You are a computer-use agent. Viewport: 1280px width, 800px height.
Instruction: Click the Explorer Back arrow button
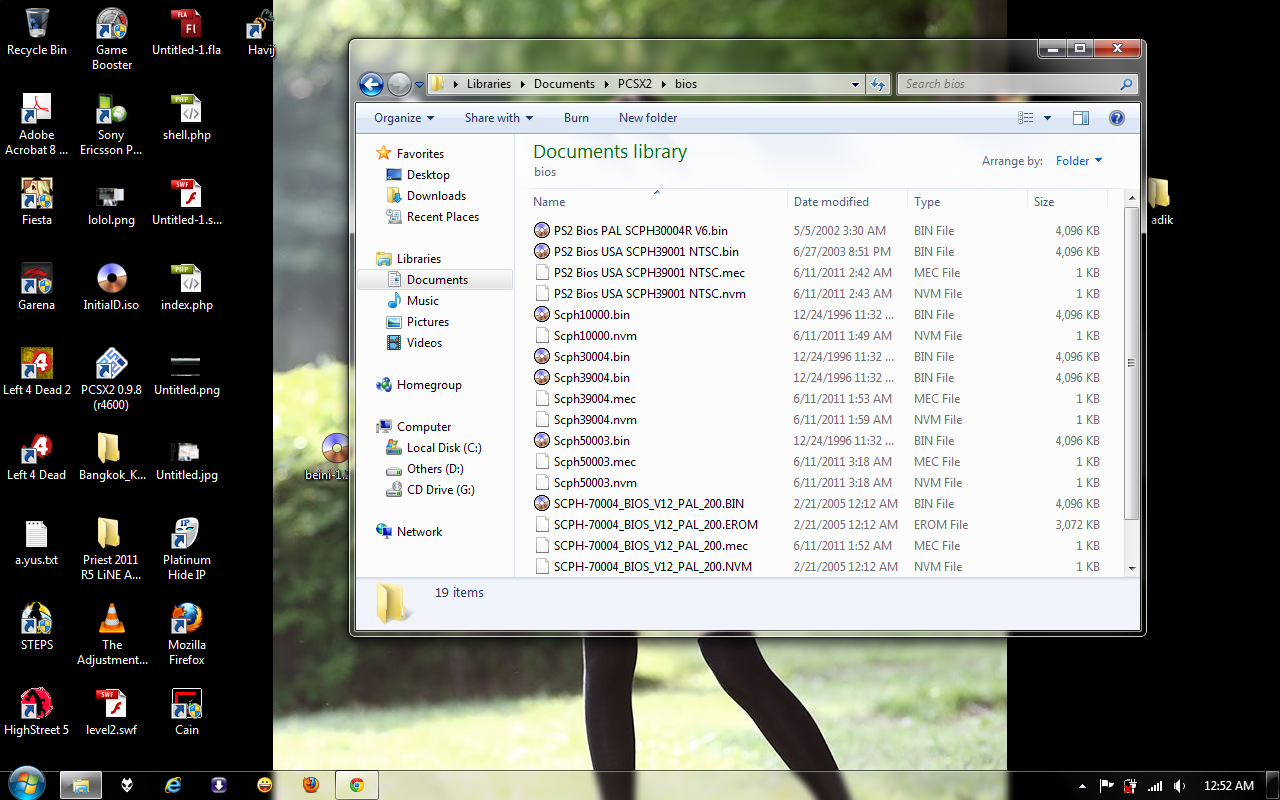point(371,84)
